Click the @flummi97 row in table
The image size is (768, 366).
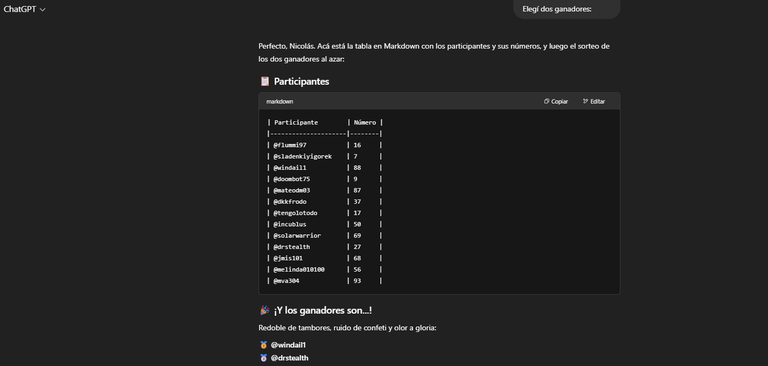pos(324,145)
